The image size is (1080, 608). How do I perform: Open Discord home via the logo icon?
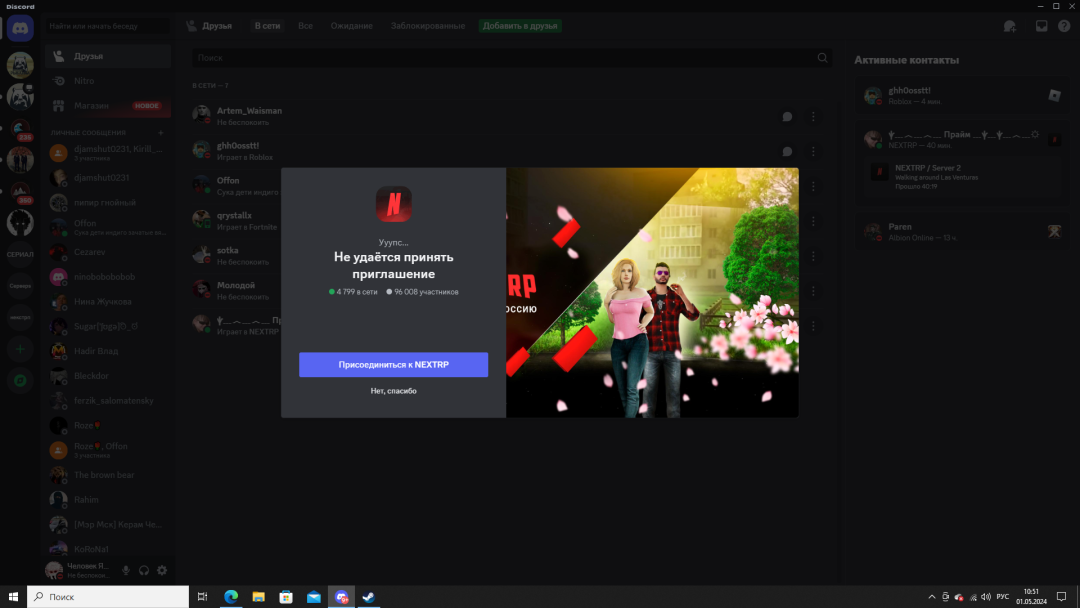[20, 28]
